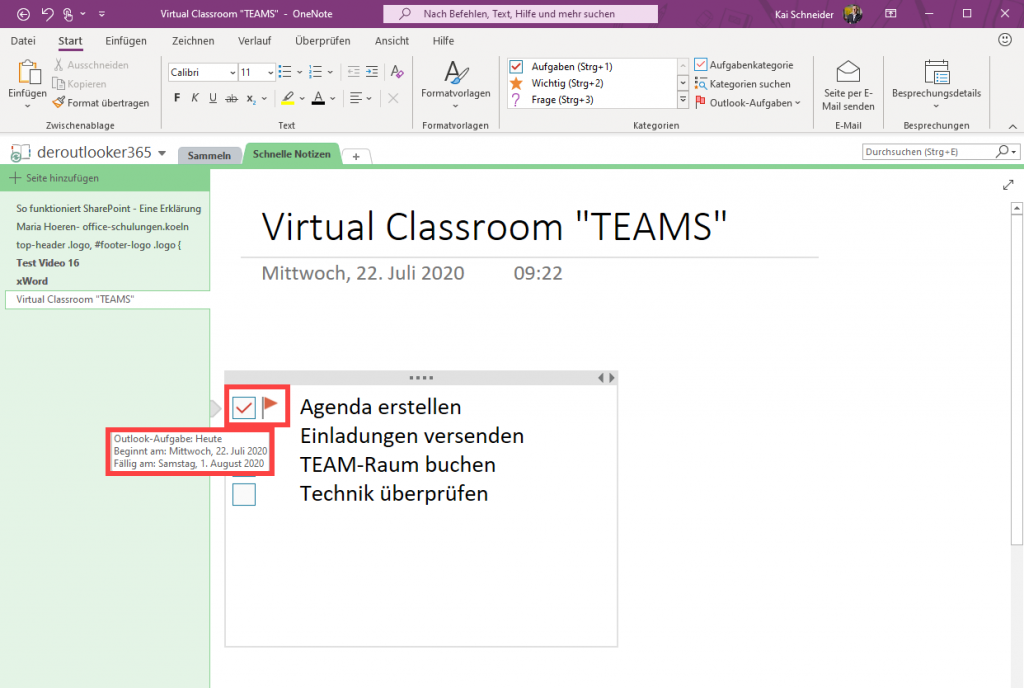Click the Outlook flag next to Agenda erstellen
This screenshot has height=688, width=1024.
tap(270, 406)
